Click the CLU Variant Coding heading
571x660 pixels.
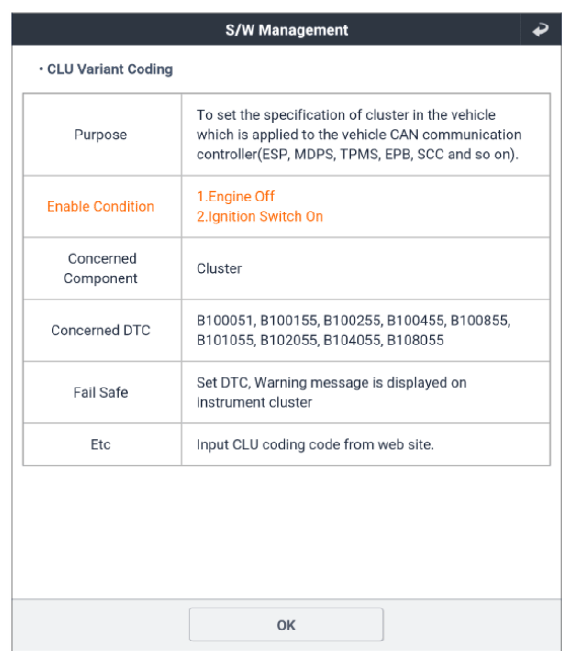(110, 69)
